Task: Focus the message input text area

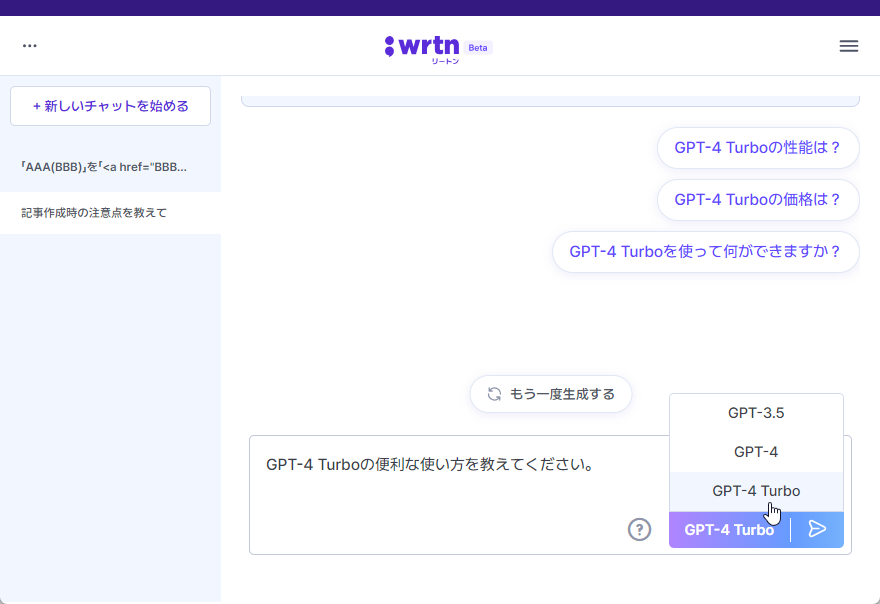Action: 457,494
